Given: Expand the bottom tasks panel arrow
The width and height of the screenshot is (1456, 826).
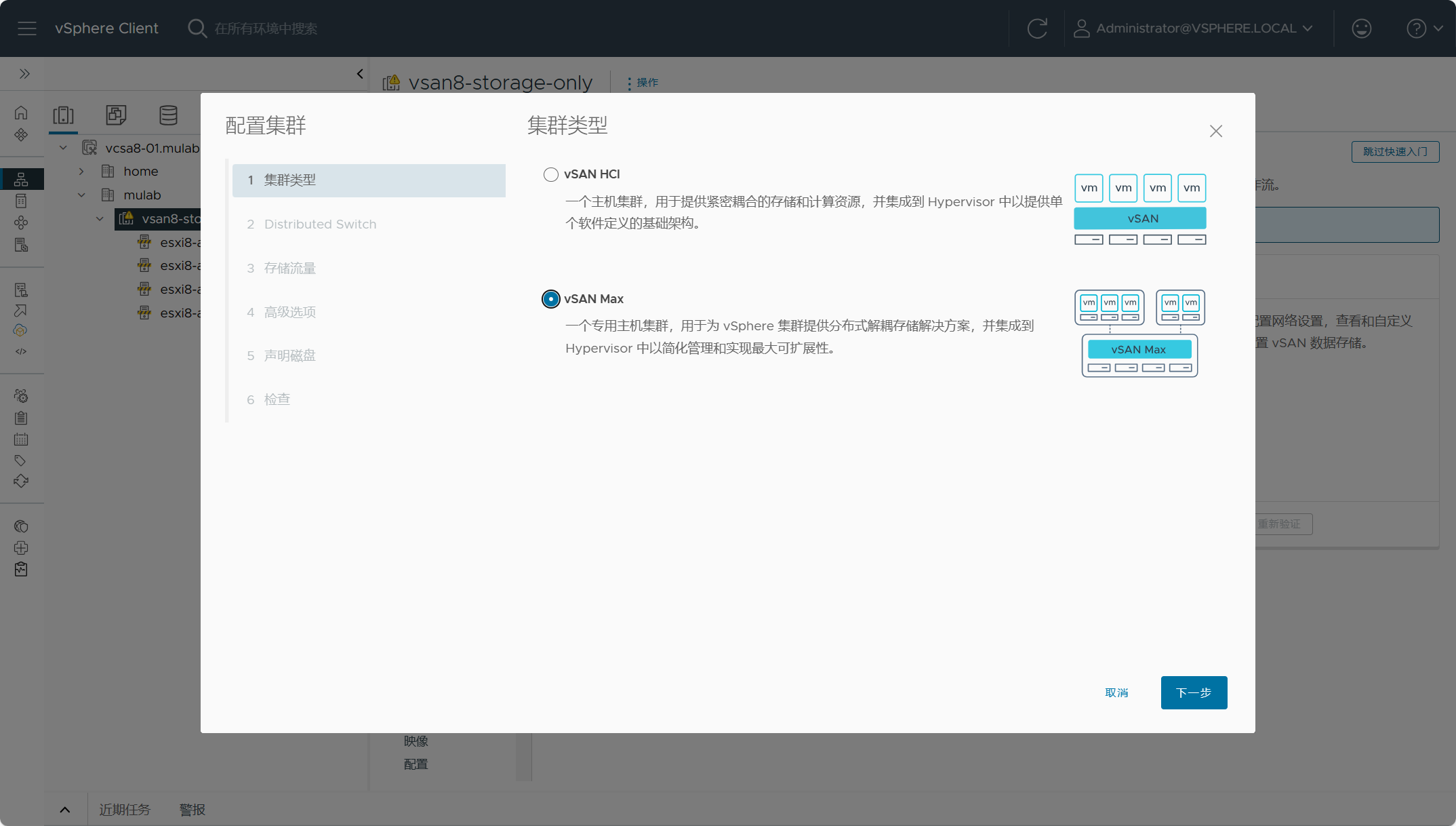Looking at the screenshot, I should point(65,810).
